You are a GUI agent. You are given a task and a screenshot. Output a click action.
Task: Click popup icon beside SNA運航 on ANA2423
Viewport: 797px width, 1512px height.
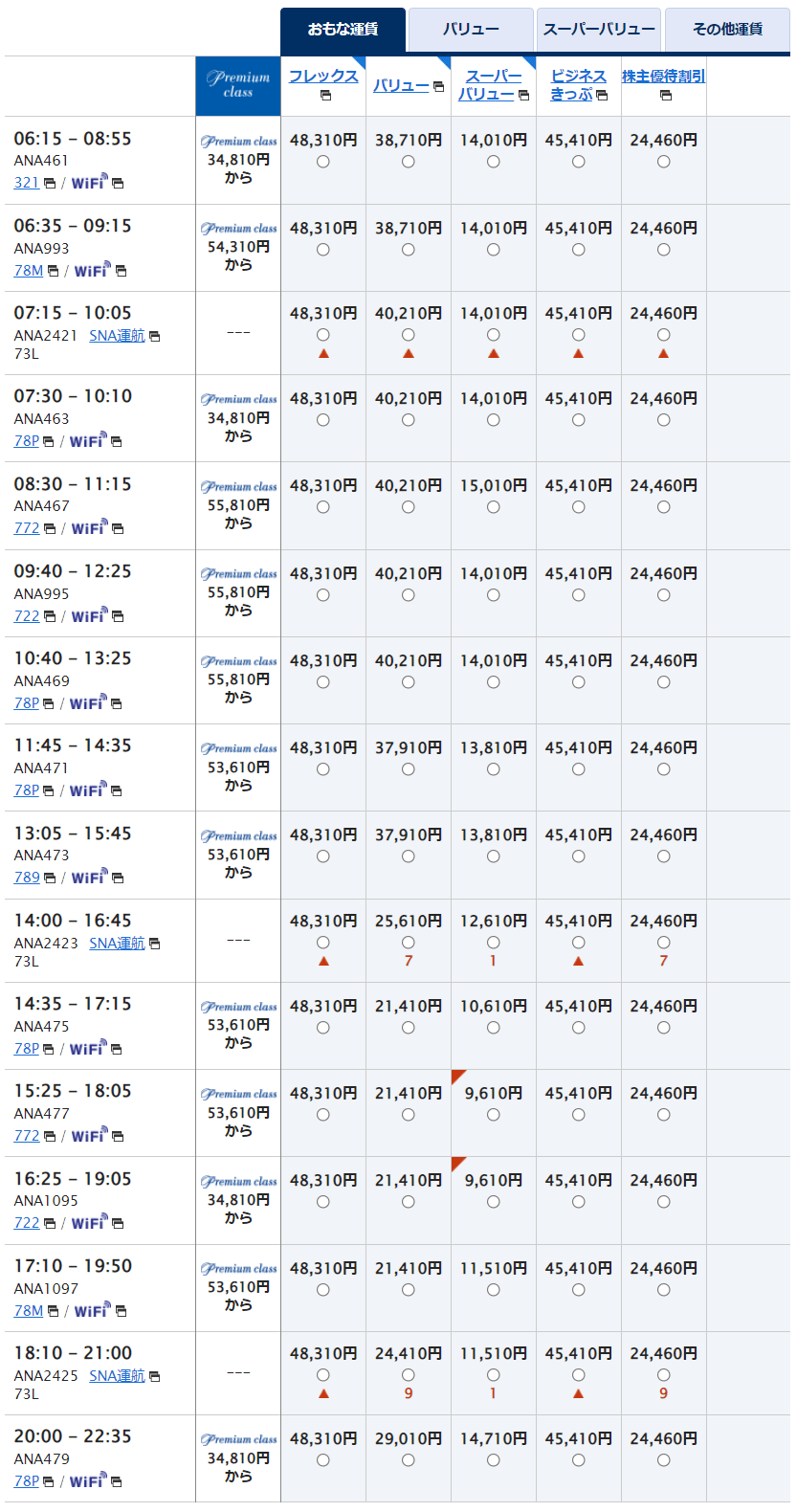(x=155, y=945)
